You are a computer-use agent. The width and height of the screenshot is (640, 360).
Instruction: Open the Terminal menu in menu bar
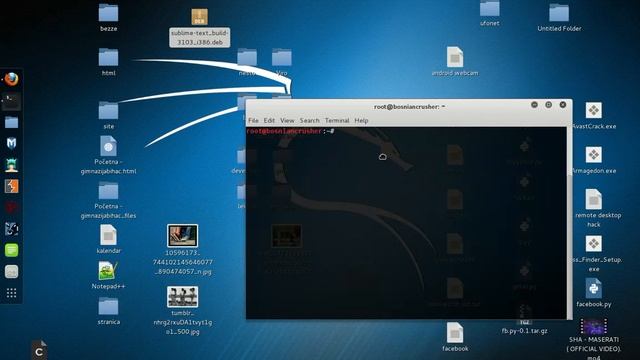pyautogui.click(x=337, y=120)
